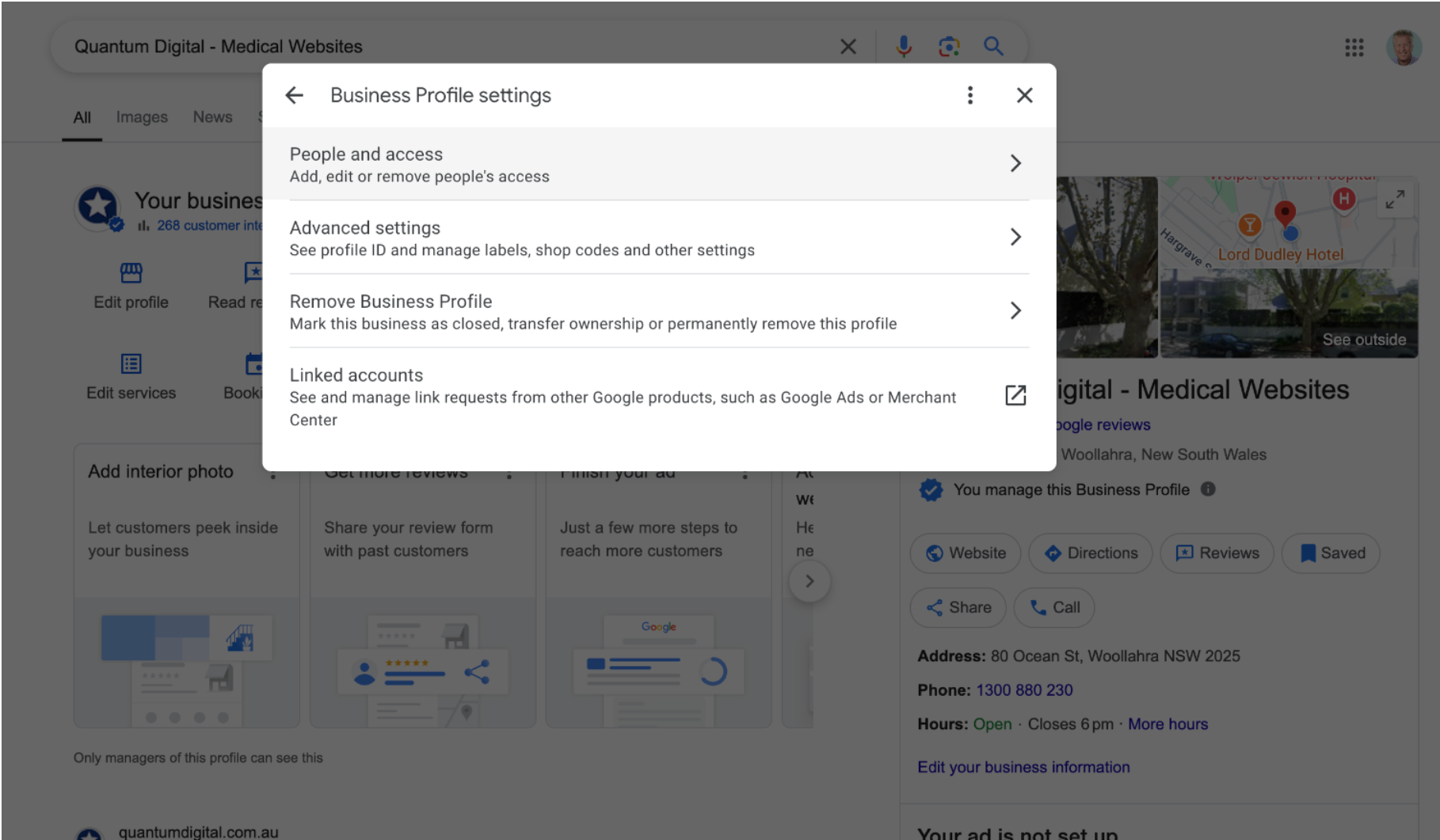Viewport: 1440px width, 840px height.
Task: Click the search input field
Action: coord(451,47)
